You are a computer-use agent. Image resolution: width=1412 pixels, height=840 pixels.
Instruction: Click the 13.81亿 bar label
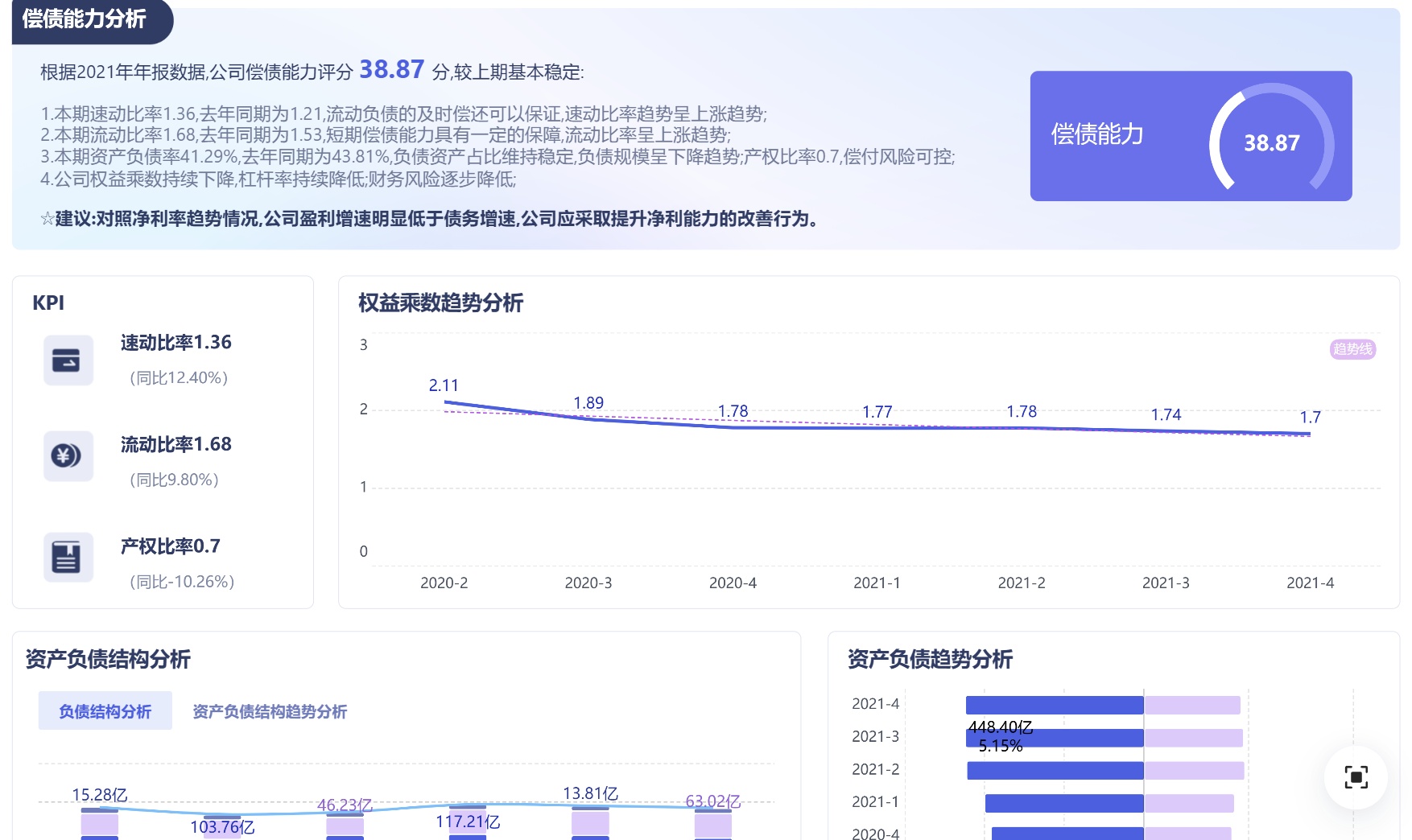590,793
